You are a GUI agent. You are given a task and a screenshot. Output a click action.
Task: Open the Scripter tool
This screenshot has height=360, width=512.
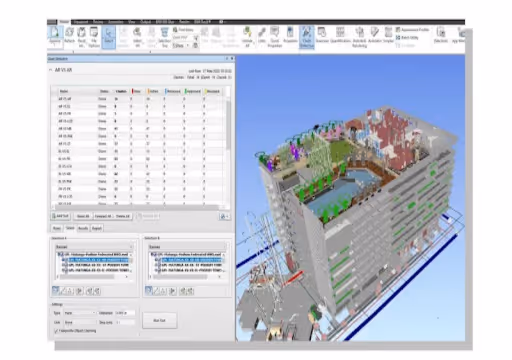[388, 35]
